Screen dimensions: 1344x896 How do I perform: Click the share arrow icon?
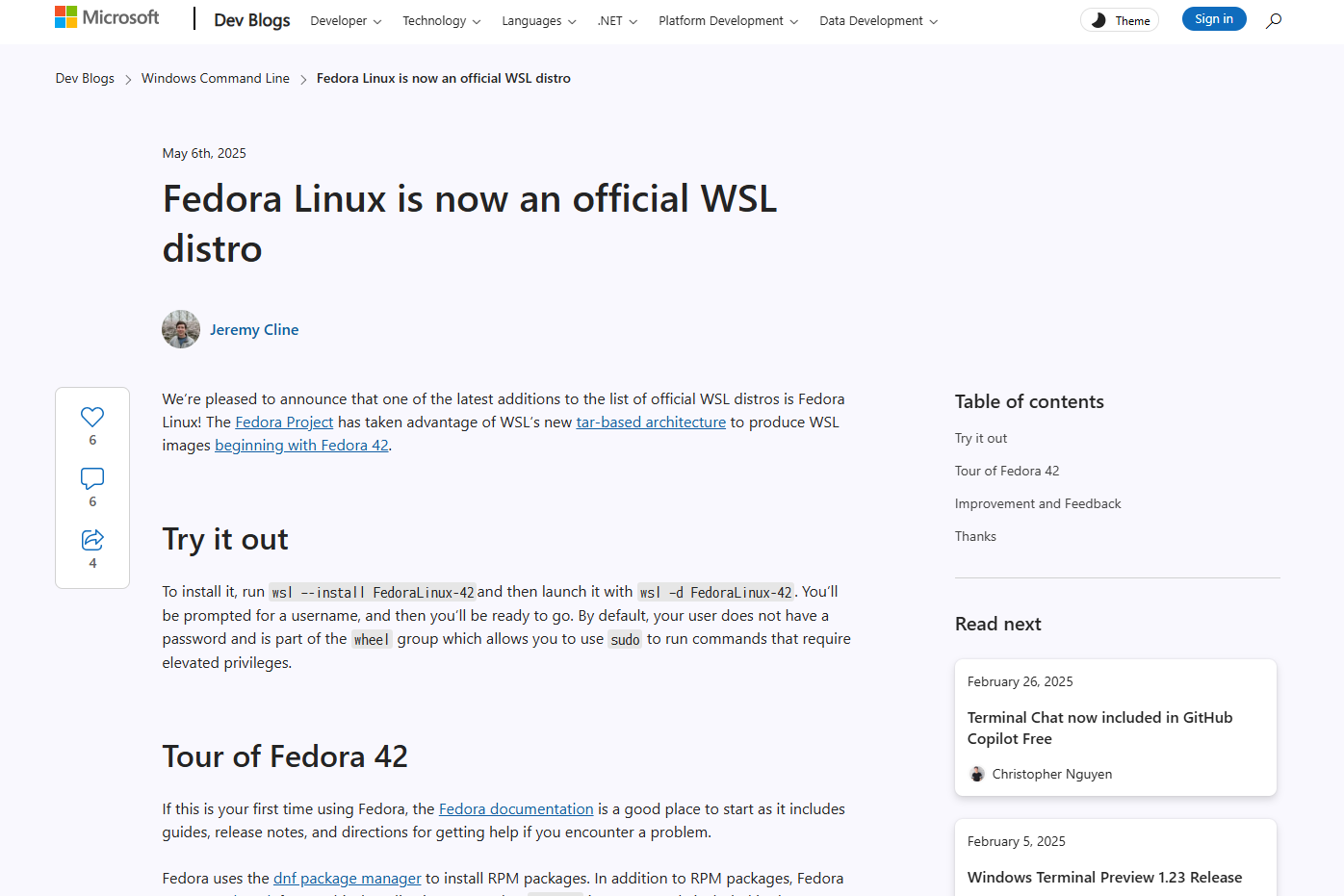pyautogui.click(x=92, y=540)
